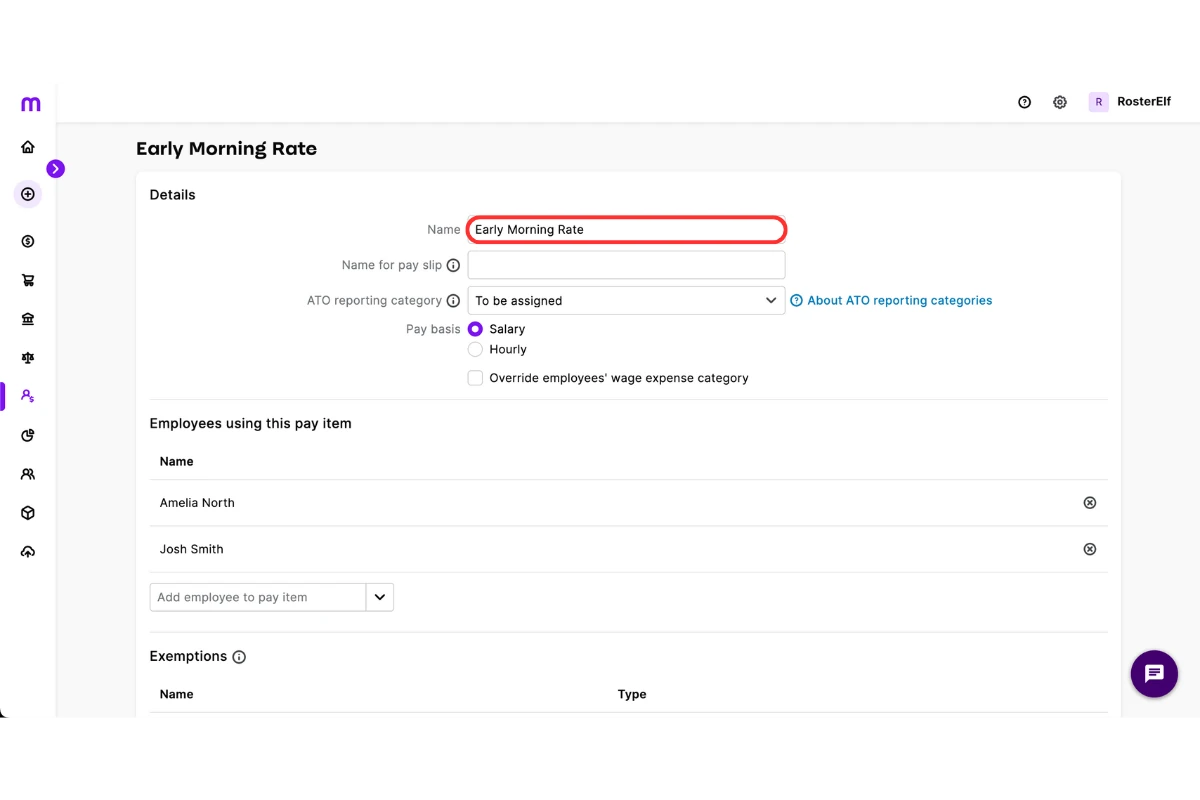
Task: Show info for ATO reporting category
Action: click(453, 301)
